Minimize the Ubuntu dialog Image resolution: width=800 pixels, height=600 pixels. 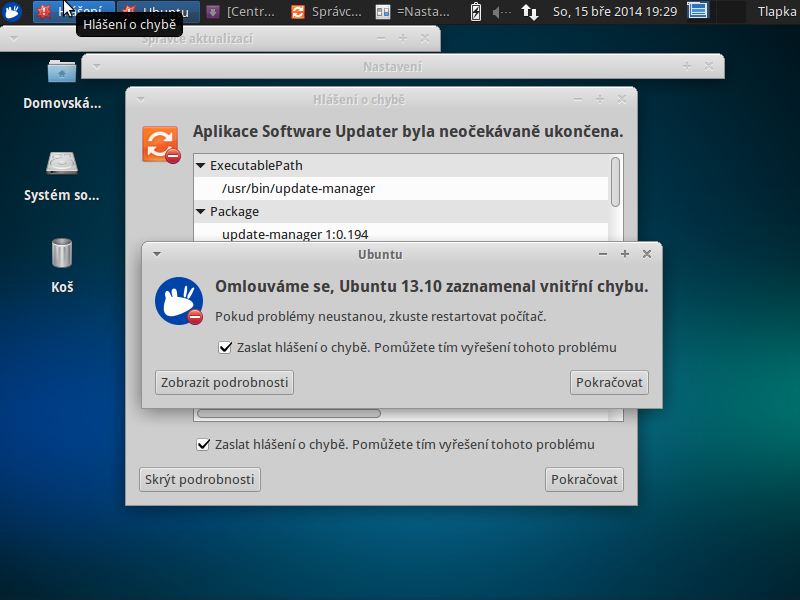[x=603, y=254]
